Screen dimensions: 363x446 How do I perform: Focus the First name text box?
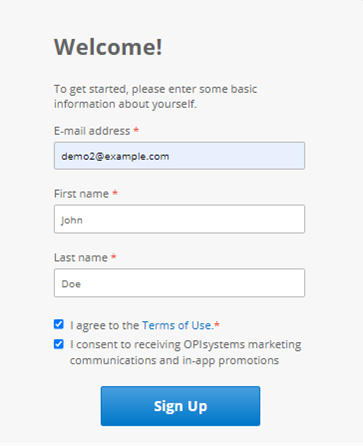pyautogui.click(x=179, y=219)
